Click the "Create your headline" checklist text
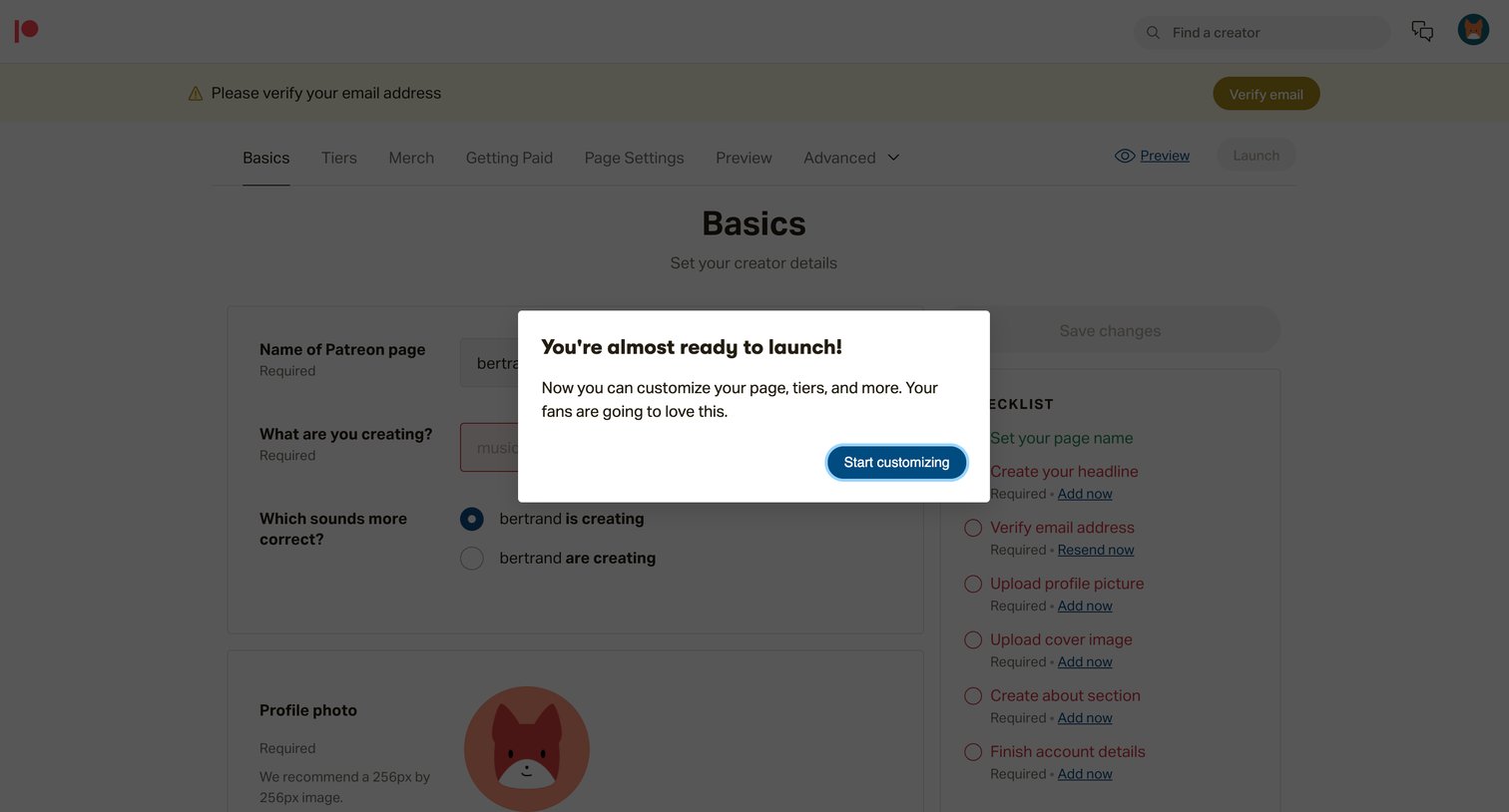The image size is (1509, 812). [1064, 472]
